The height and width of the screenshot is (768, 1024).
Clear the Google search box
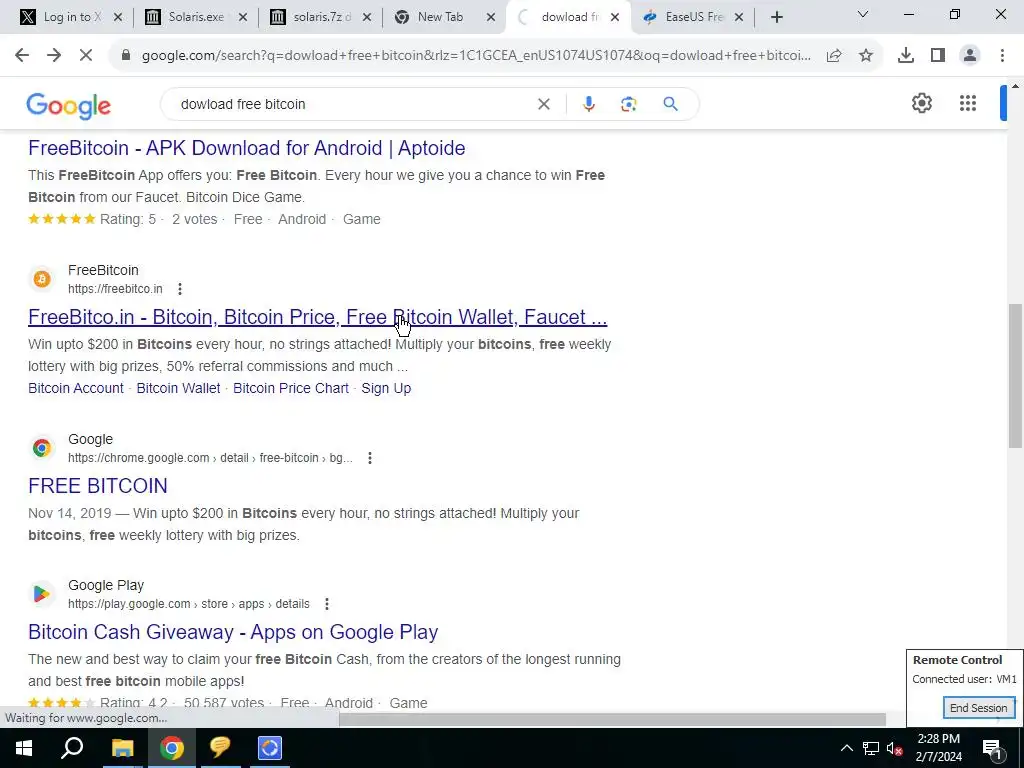point(543,104)
